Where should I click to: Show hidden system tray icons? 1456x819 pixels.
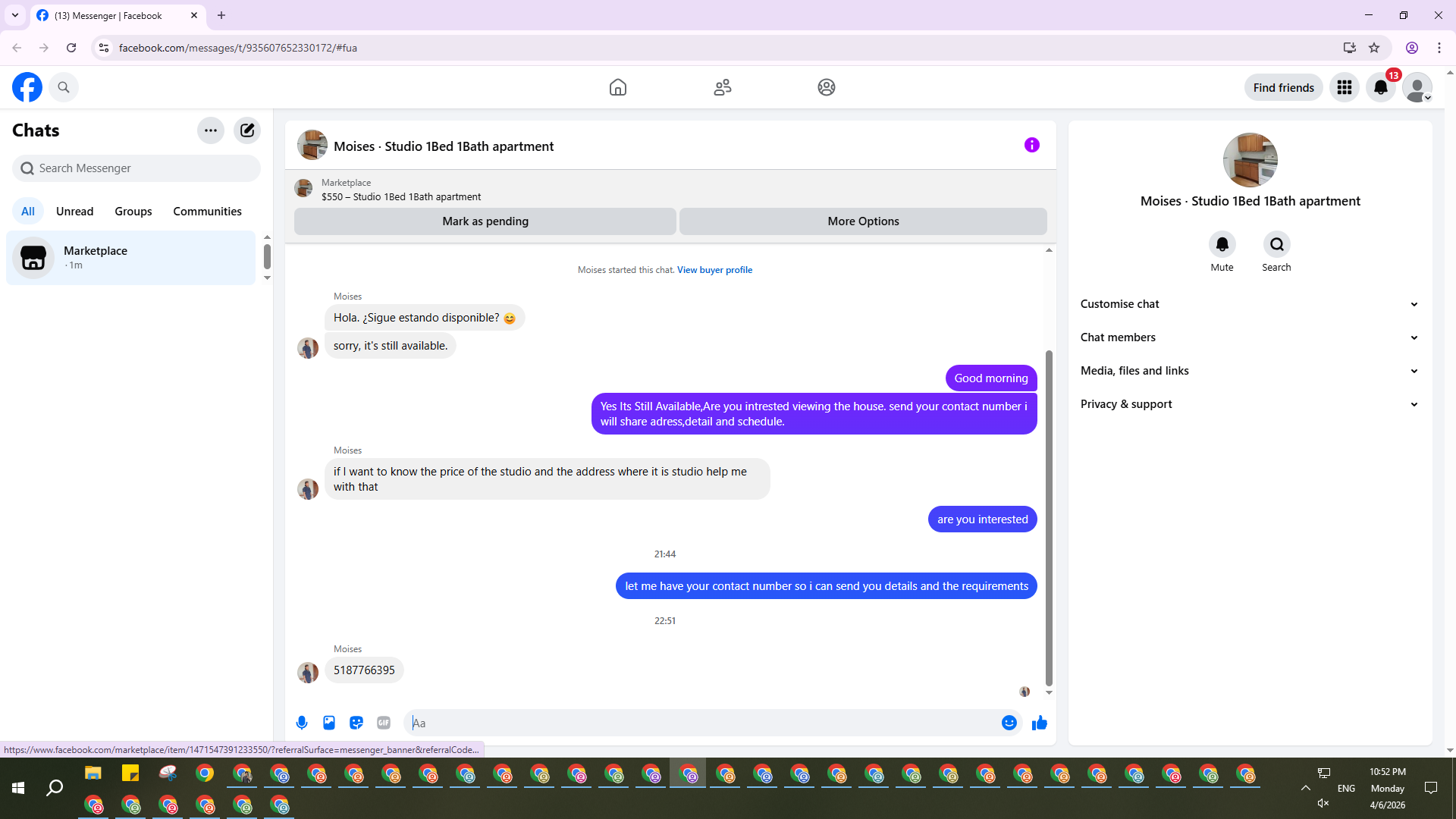coord(1306,789)
